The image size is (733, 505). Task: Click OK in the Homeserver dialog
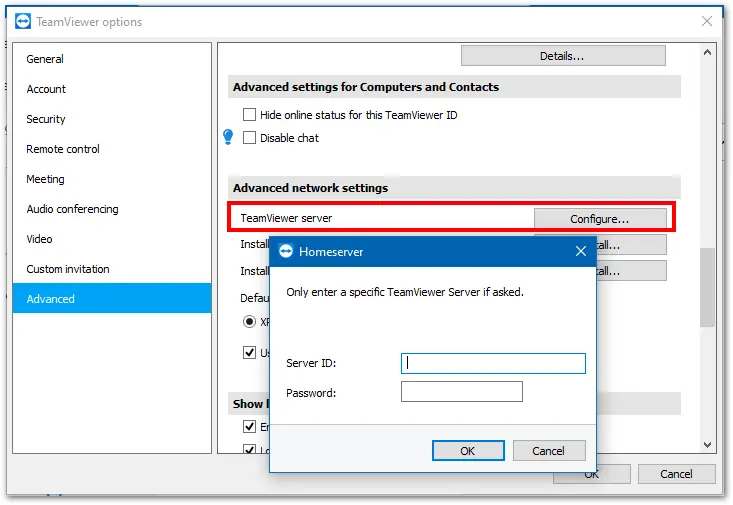[x=468, y=451]
